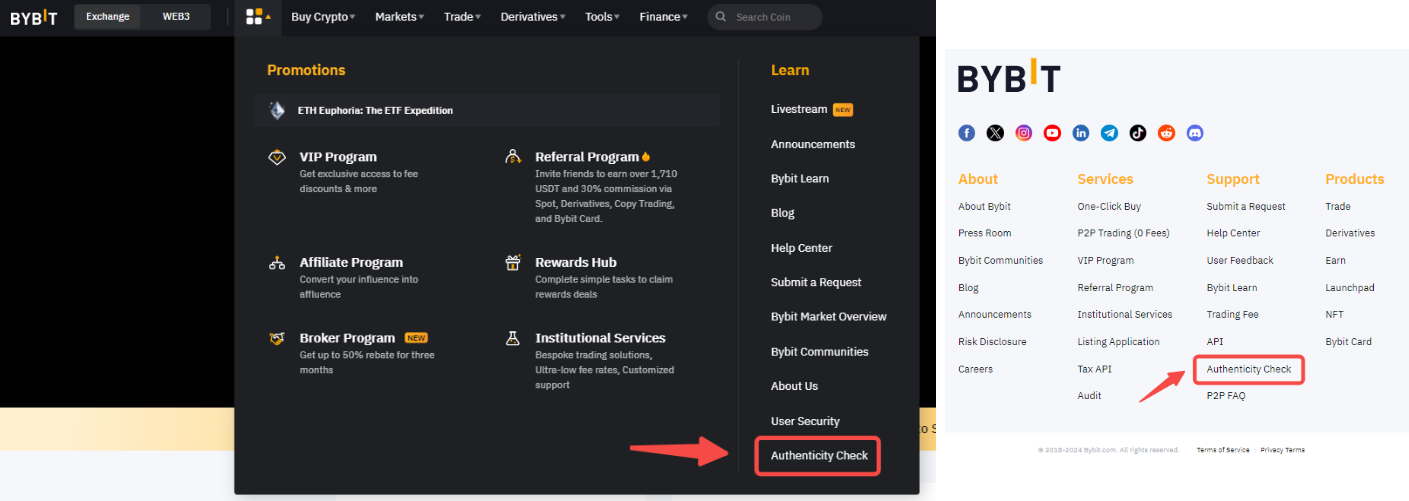The width and height of the screenshot is (1409, 501).
Task: Open Listing Application in the footer
Action: point(1118,342)
